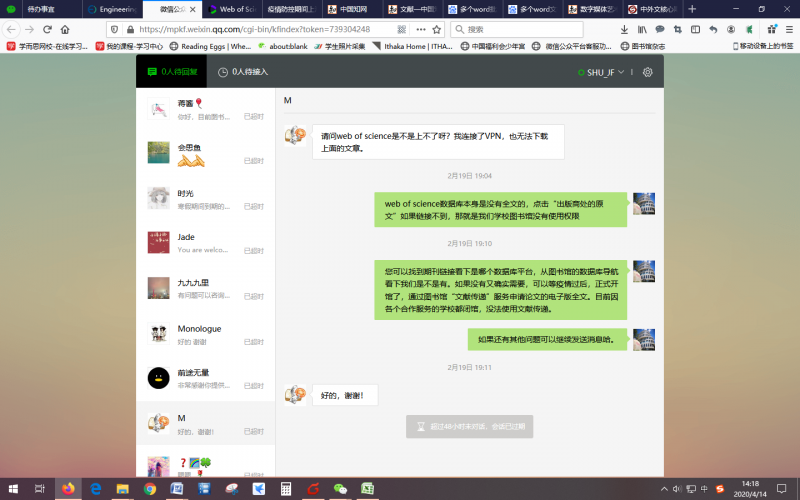
Task: View site security lock info
Action: 130,30
